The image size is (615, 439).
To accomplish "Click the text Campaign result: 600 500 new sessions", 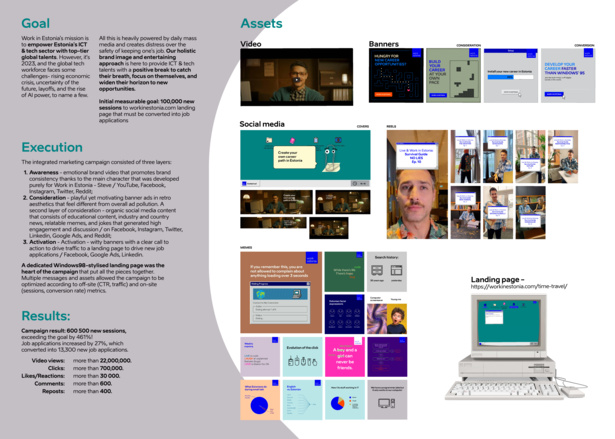I will click(74, 331).
